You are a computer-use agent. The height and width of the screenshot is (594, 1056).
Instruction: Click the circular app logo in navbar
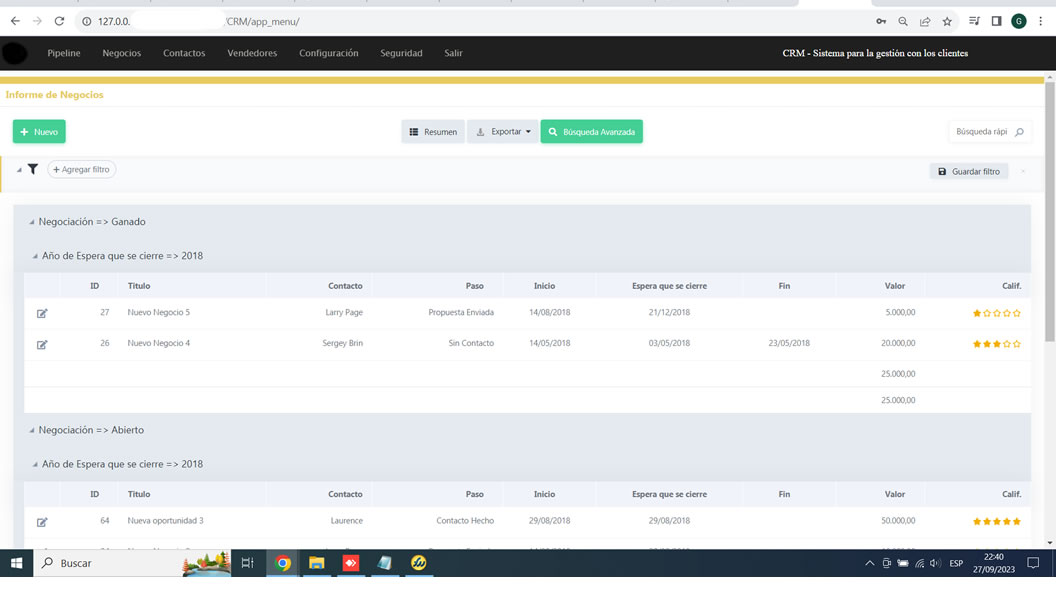[15, 53]
